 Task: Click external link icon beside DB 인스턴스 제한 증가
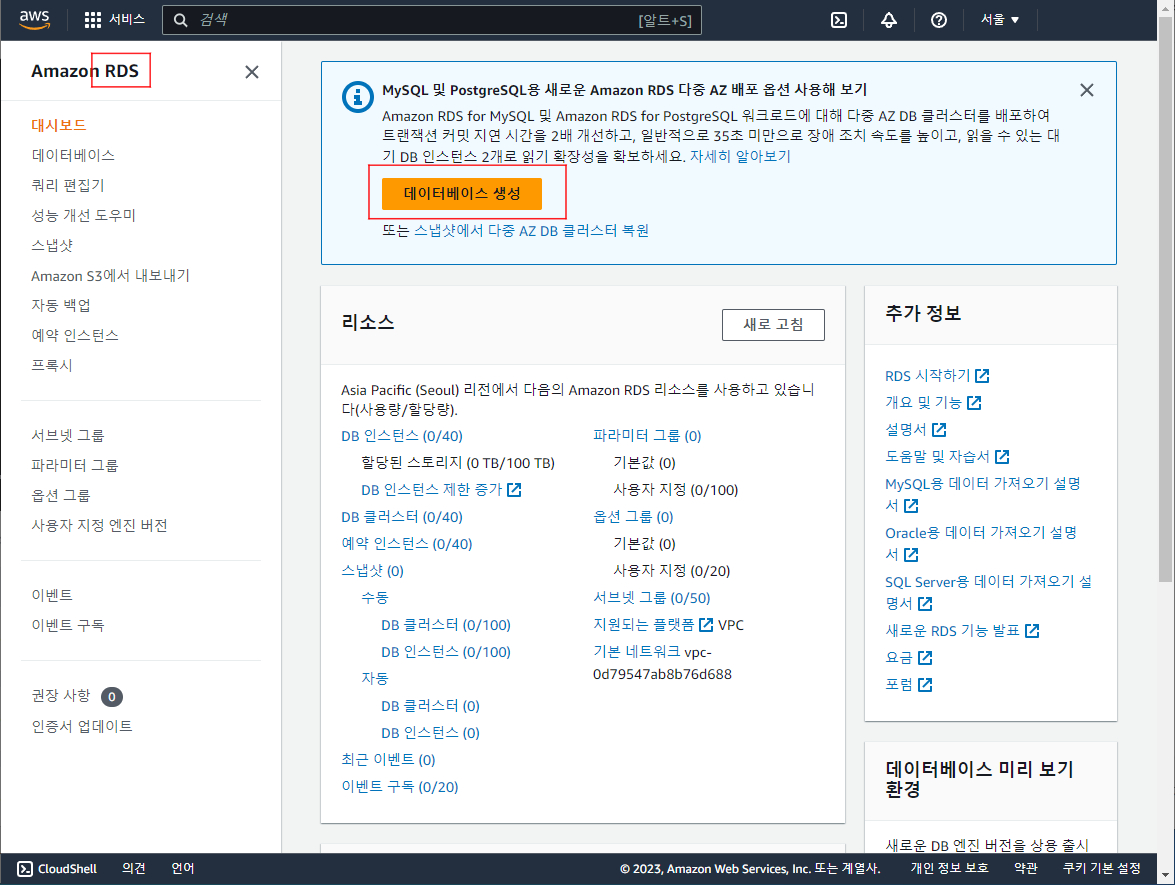[514, 490]
